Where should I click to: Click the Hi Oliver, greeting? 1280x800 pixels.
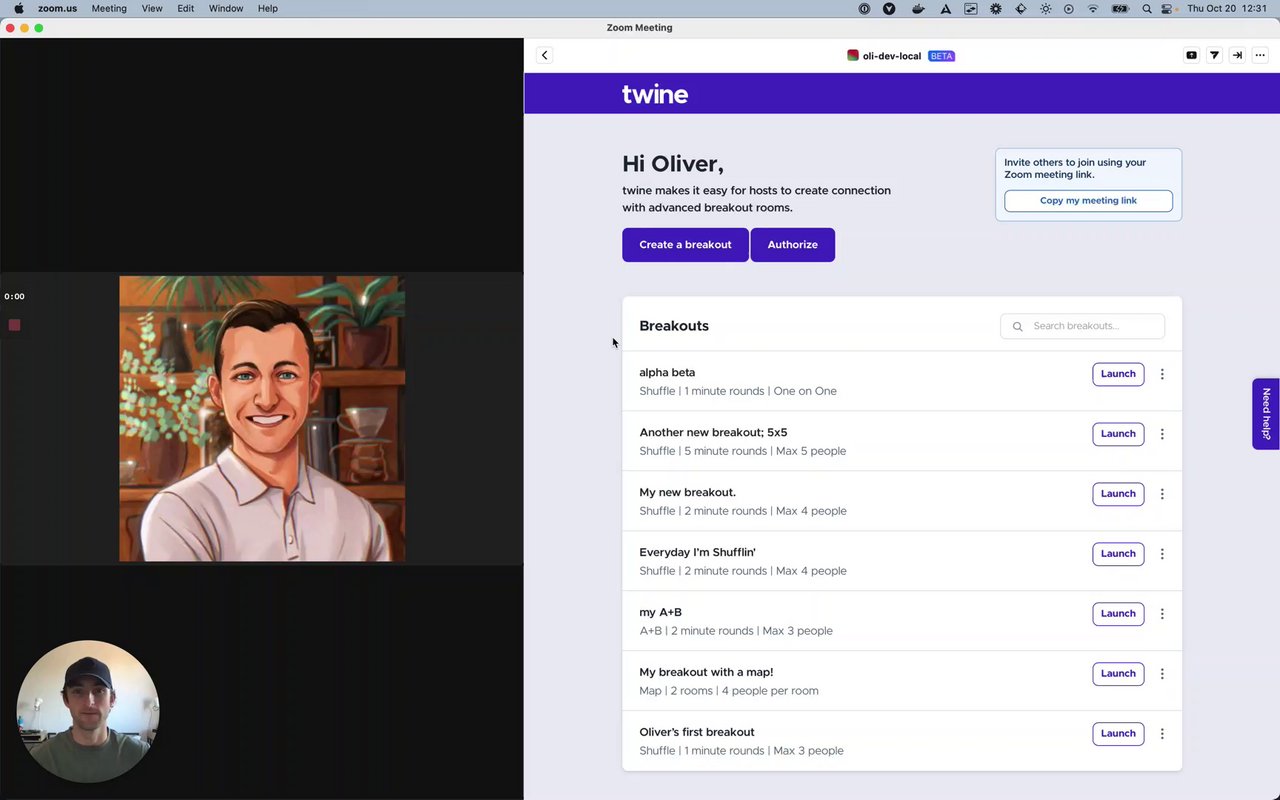pos(673,164)
